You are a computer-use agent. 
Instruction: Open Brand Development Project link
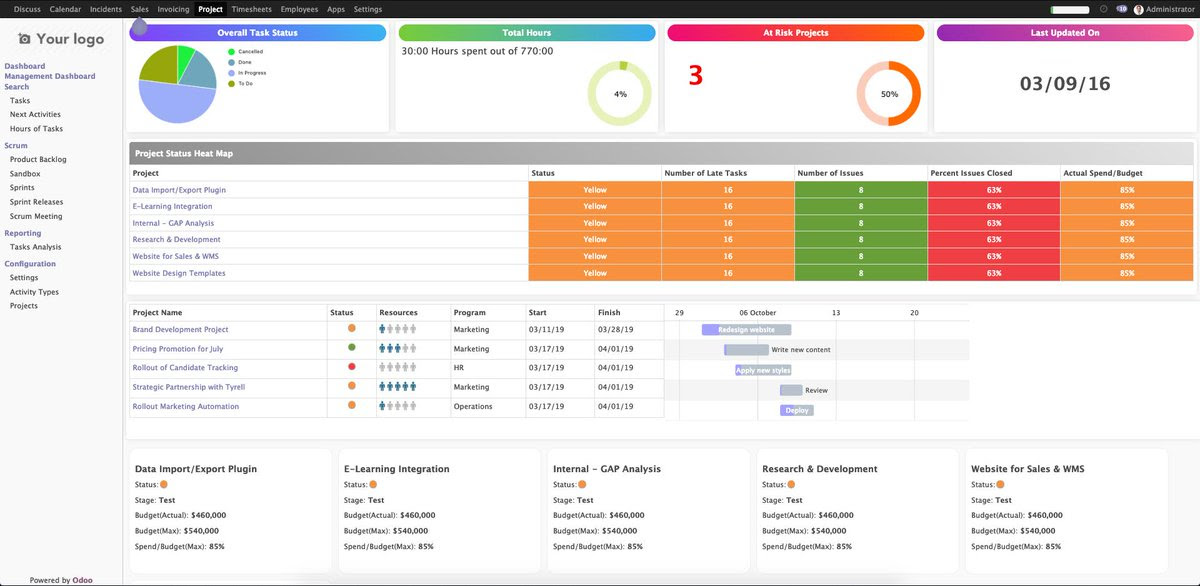180,329
